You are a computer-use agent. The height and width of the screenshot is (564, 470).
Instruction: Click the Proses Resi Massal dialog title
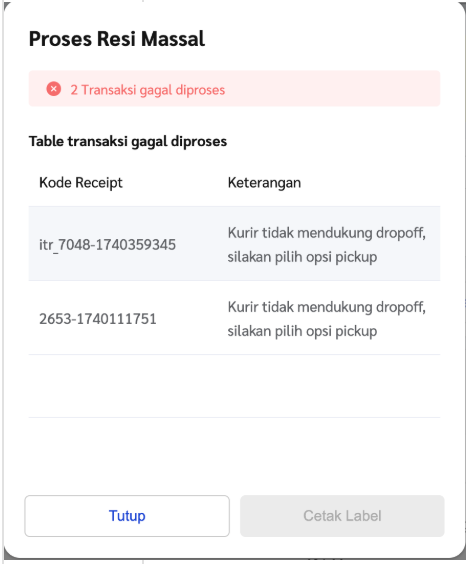pos(117,38)
